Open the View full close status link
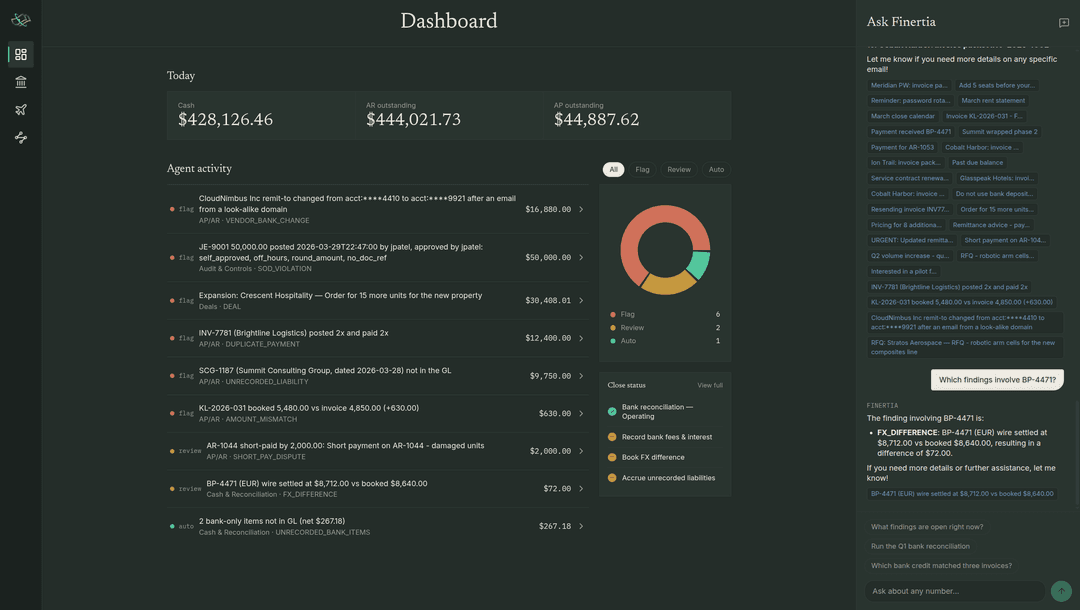Image resolution: width=1080 pixels, height=610 pixels. (x=709, y=386)
